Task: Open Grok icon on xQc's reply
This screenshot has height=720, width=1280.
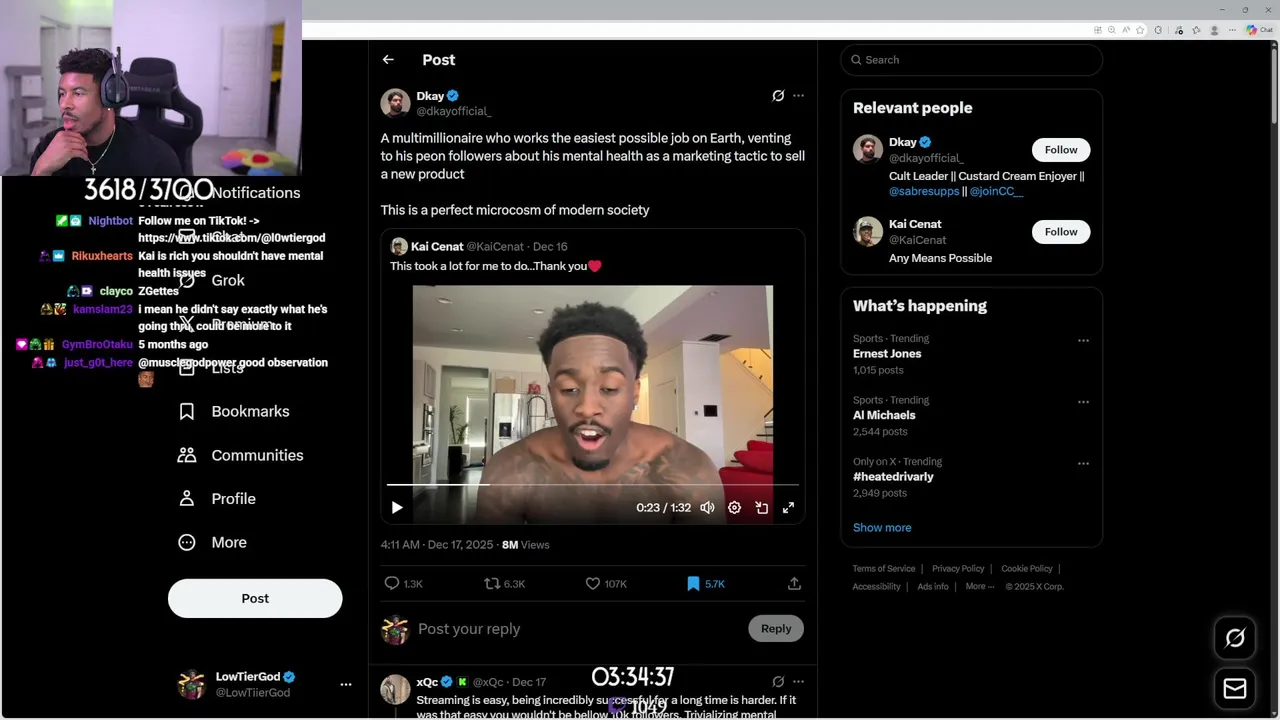Action: pyautogui.click(x=778, y=682)
